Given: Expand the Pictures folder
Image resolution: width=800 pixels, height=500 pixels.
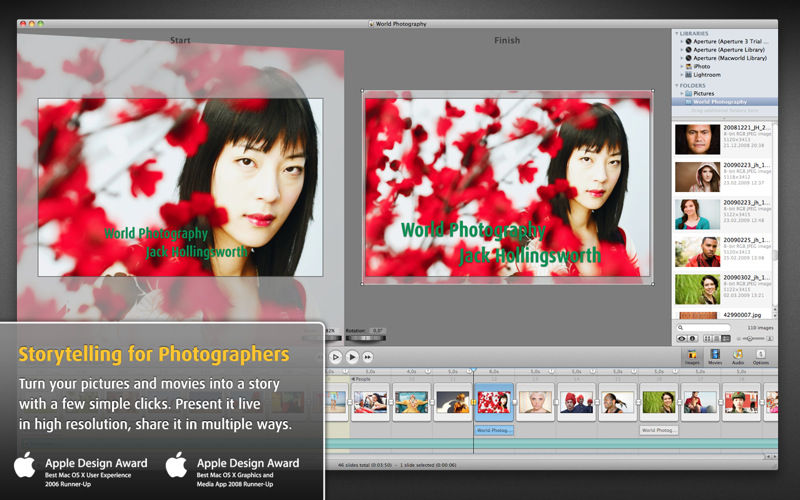Looking at the screenshot, I should point(682,93).
